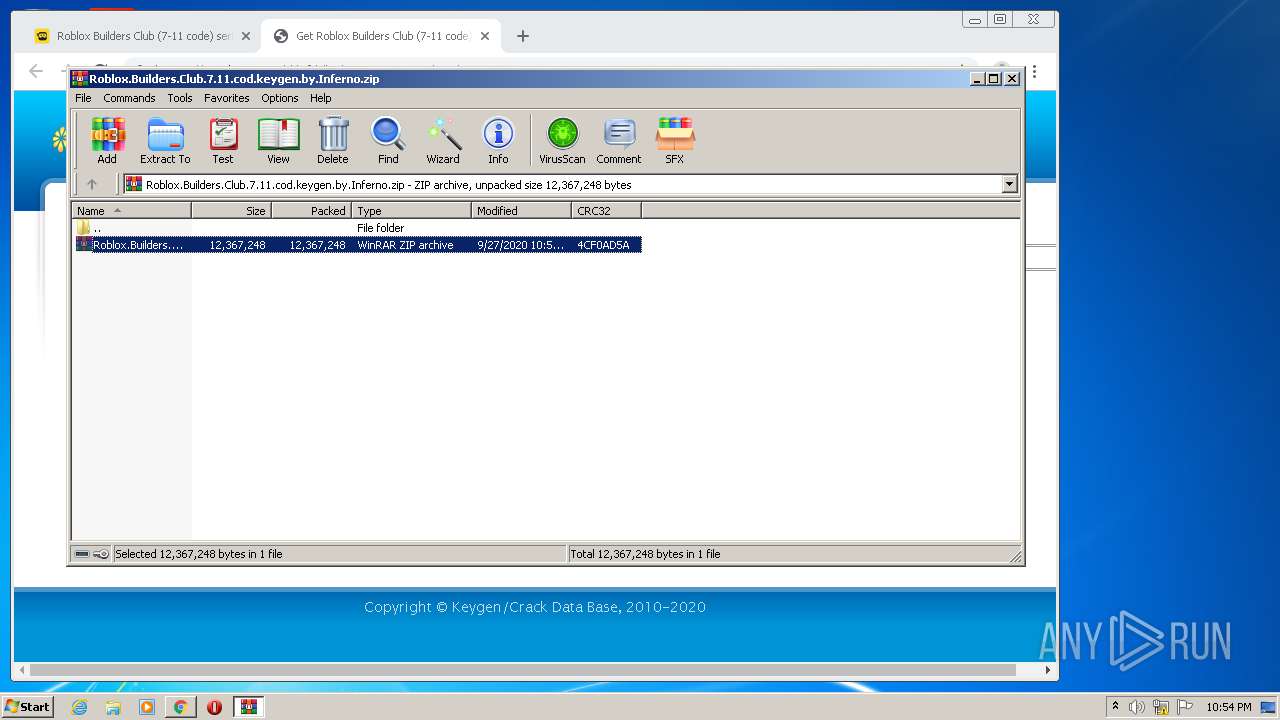Sort by Type column header
This screenshot has height=720, width=1280.
[411, 211]
